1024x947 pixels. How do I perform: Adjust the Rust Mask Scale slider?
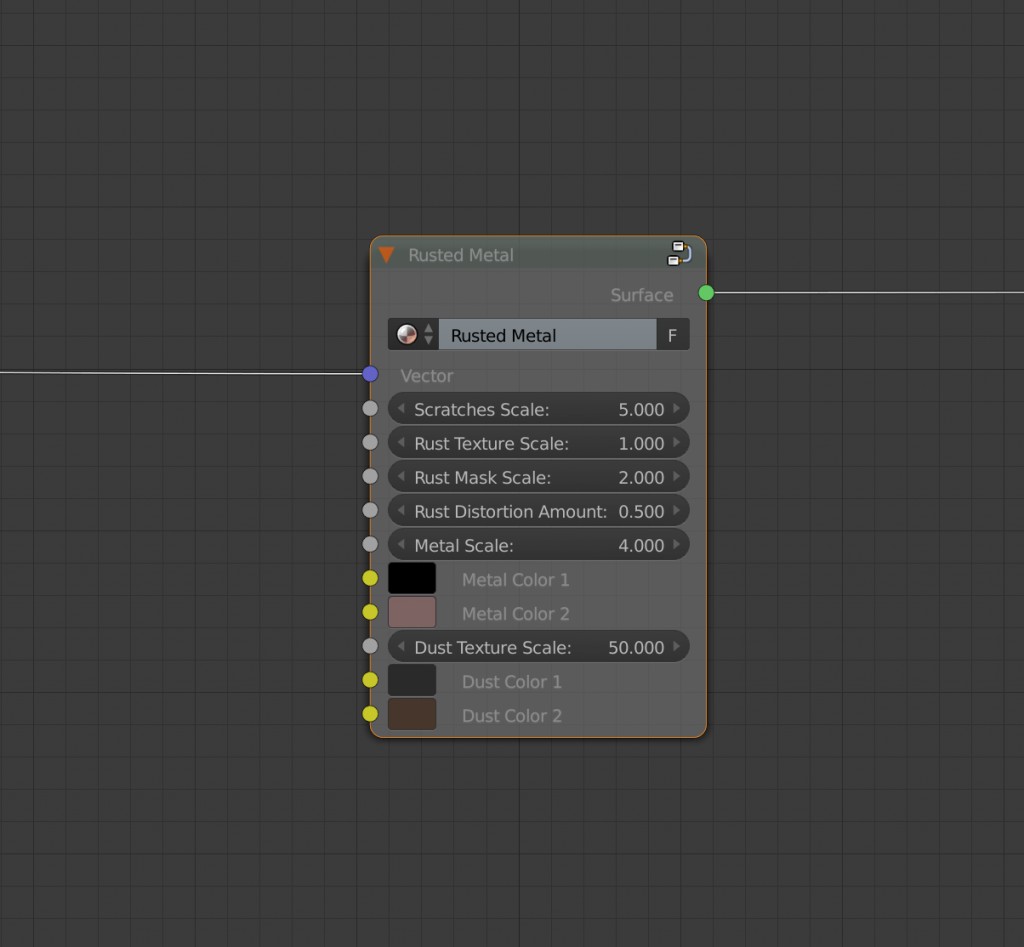(538, 477)
